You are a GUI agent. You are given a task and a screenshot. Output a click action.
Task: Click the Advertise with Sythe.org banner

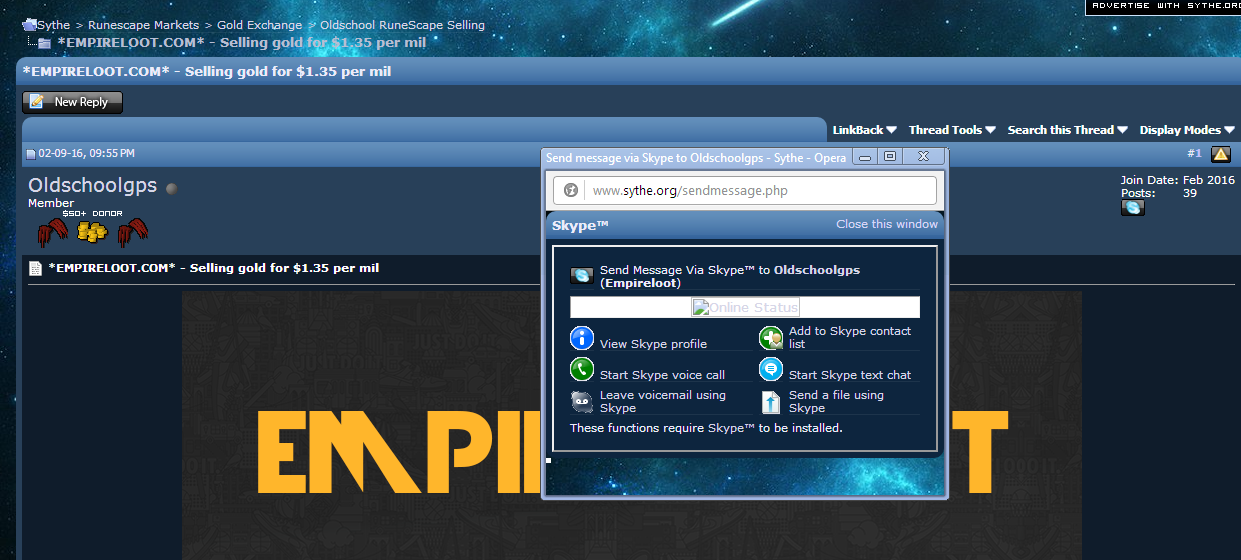(1164, 6)
